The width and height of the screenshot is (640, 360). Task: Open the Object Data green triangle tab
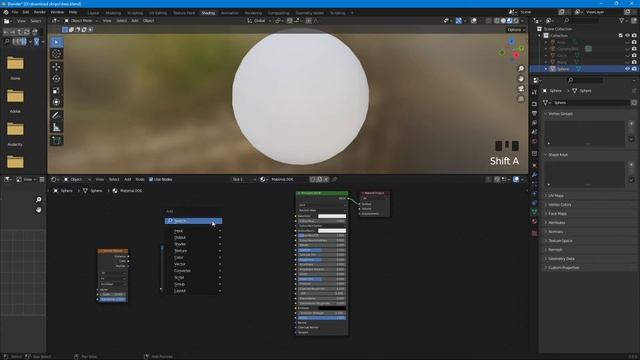pyautogui.click(x=534, y=211)
